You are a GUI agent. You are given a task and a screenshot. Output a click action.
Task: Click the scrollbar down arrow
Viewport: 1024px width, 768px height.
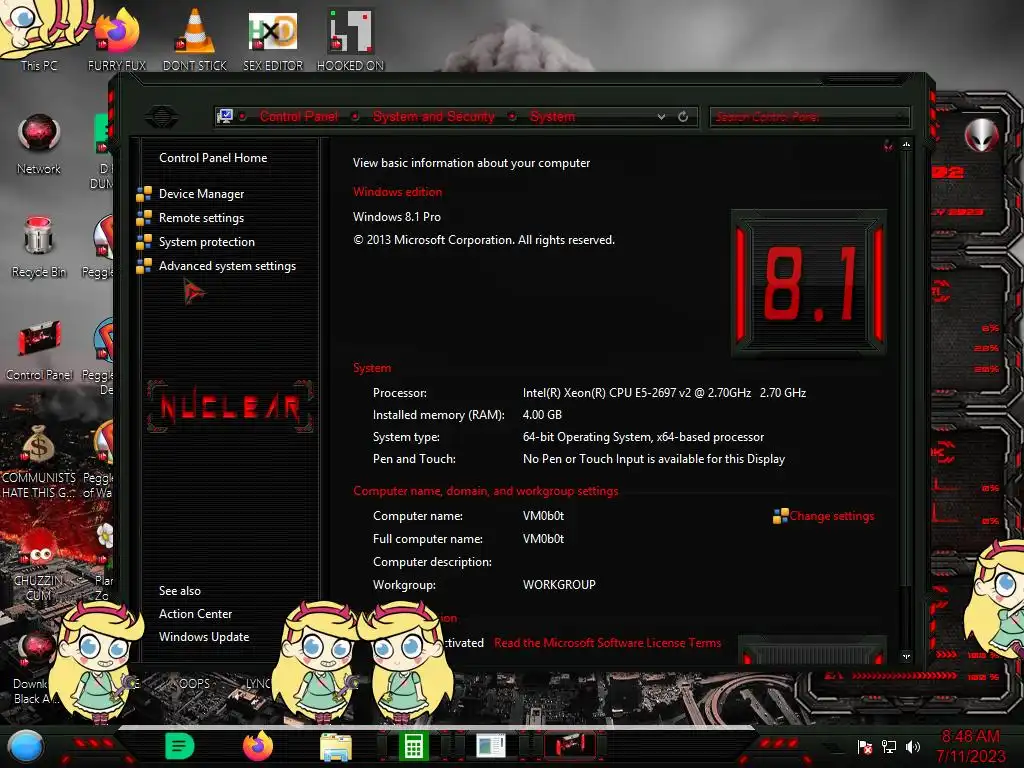click(906, 656)
